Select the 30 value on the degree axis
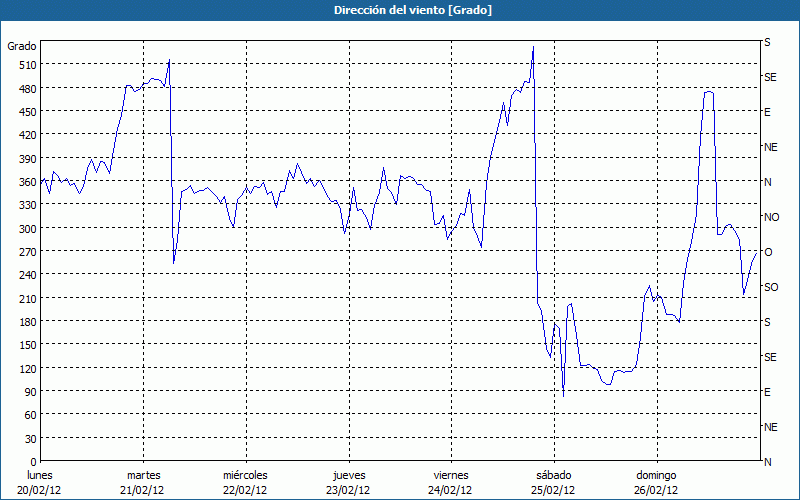 pyautogui.click(x=30, y=439)
